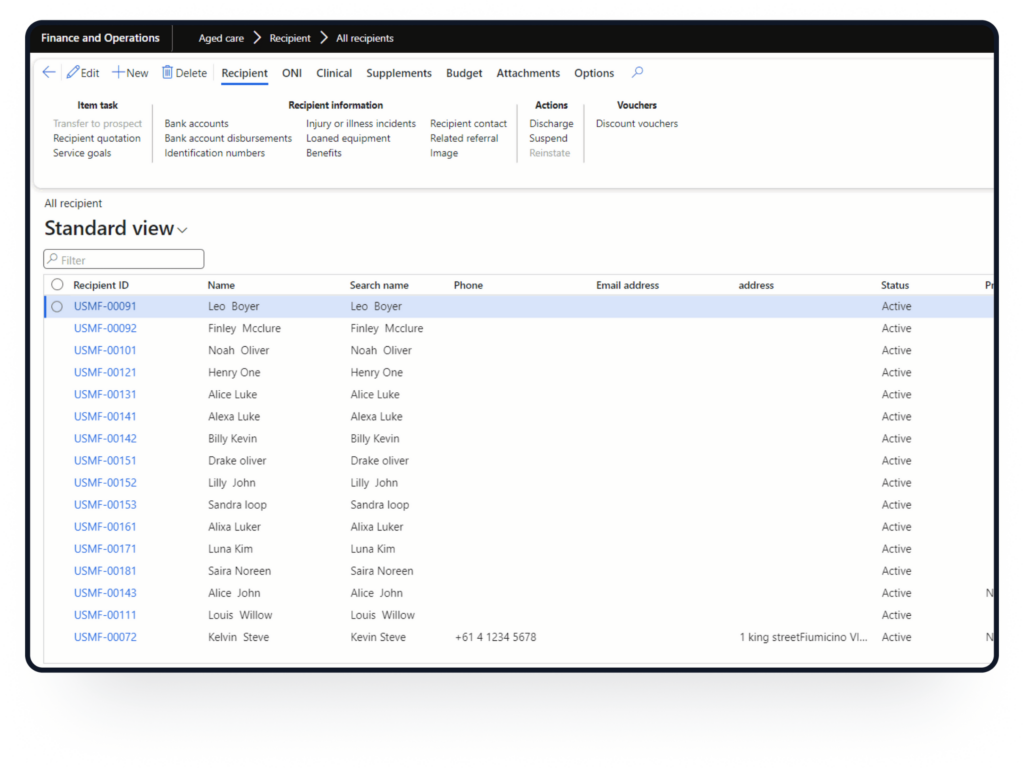Open the Supplements tab
The height and width of the screenshot is (768, 1024).
[399, 73]
